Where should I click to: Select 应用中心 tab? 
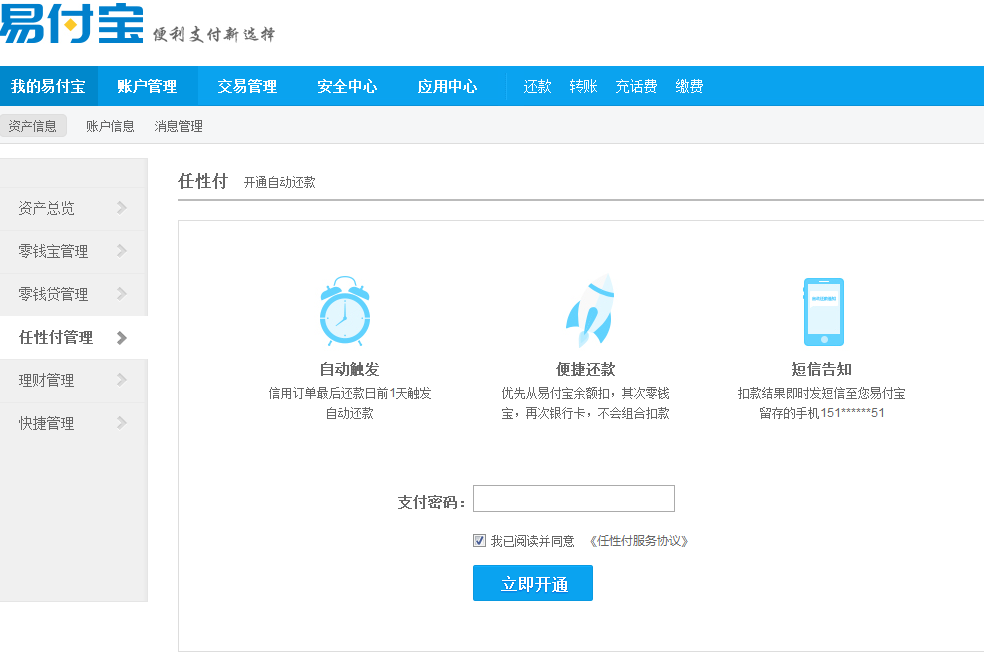pos(447,86)
